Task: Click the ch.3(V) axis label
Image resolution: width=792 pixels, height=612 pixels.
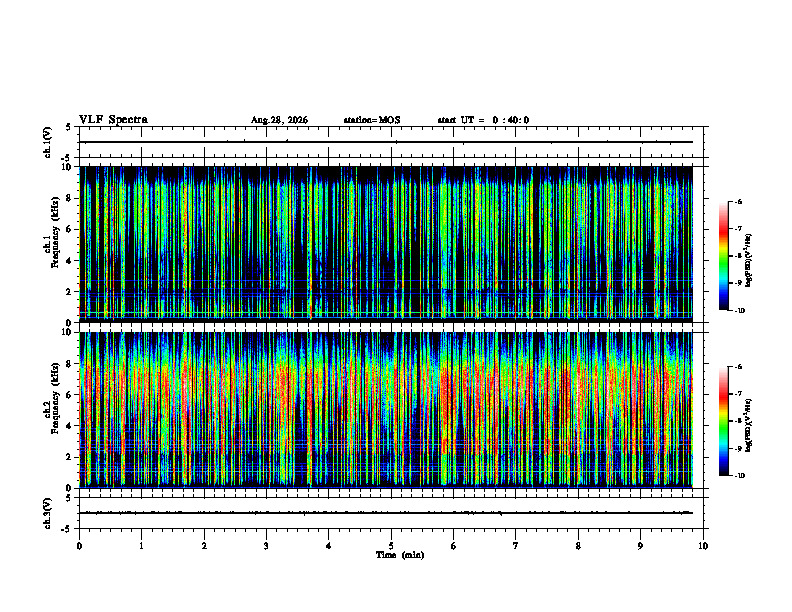Action: [x=48, y=513]
